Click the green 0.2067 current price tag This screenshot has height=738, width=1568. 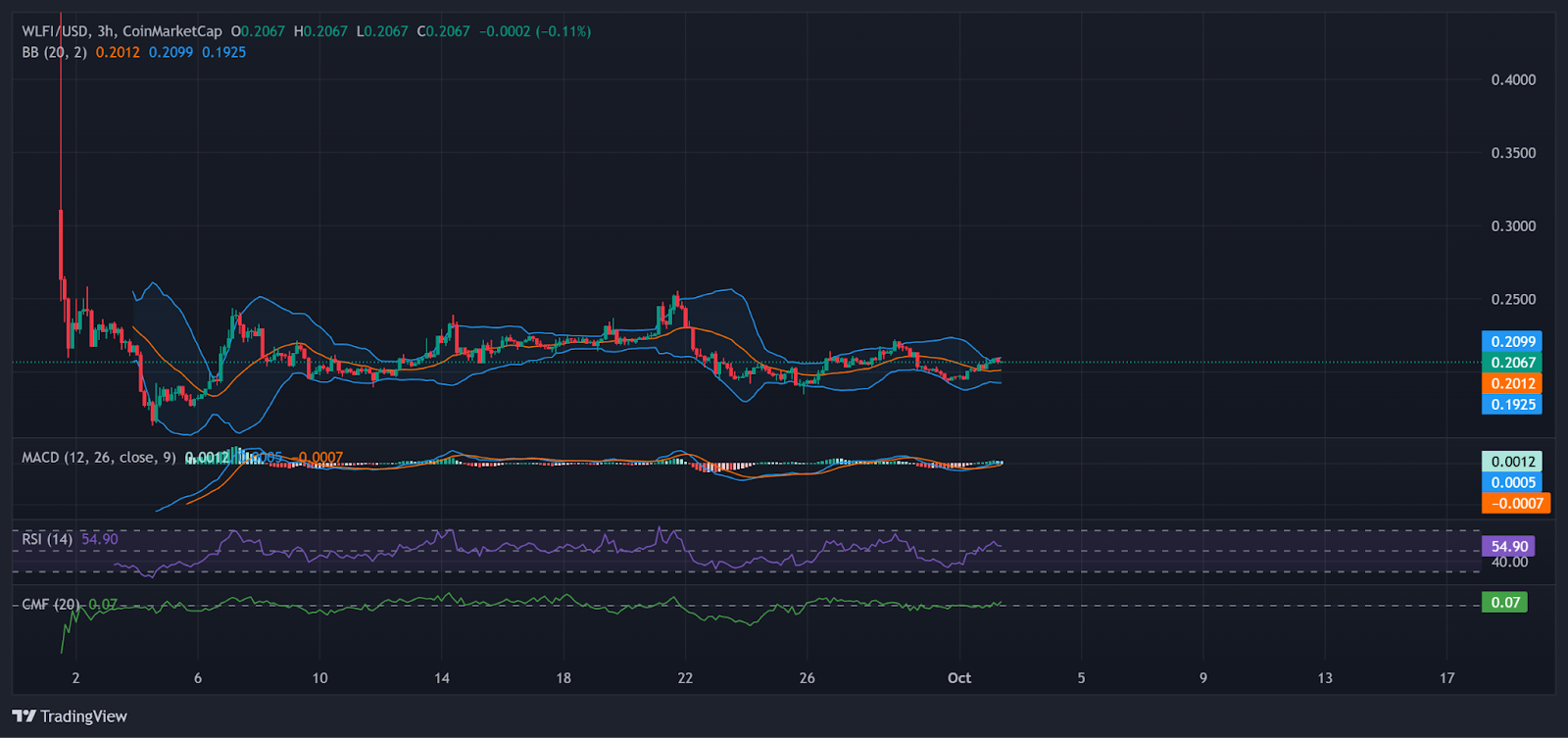(x=1512, y=363)
